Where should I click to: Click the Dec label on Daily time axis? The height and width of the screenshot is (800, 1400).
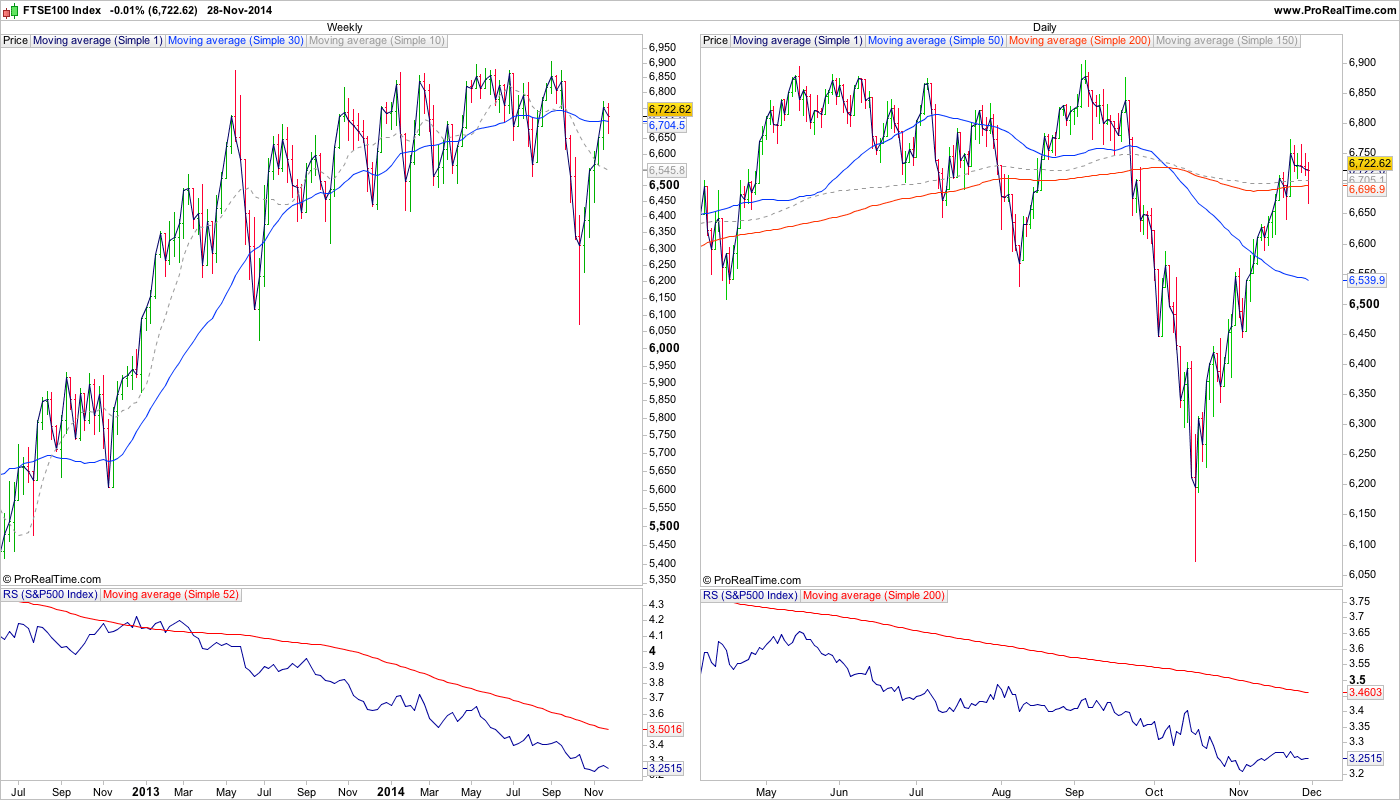click(x=1313, y=791)
